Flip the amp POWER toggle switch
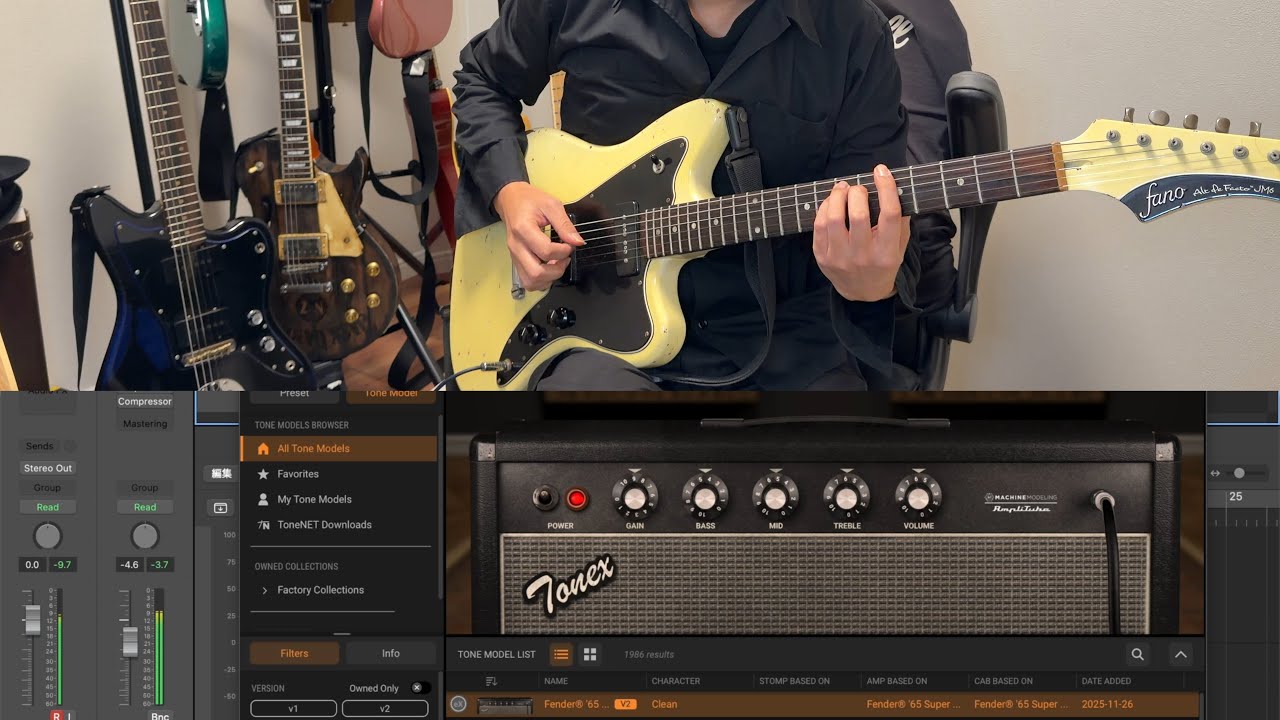This screenshot has height=720, width=1280. tap(545, 497)
